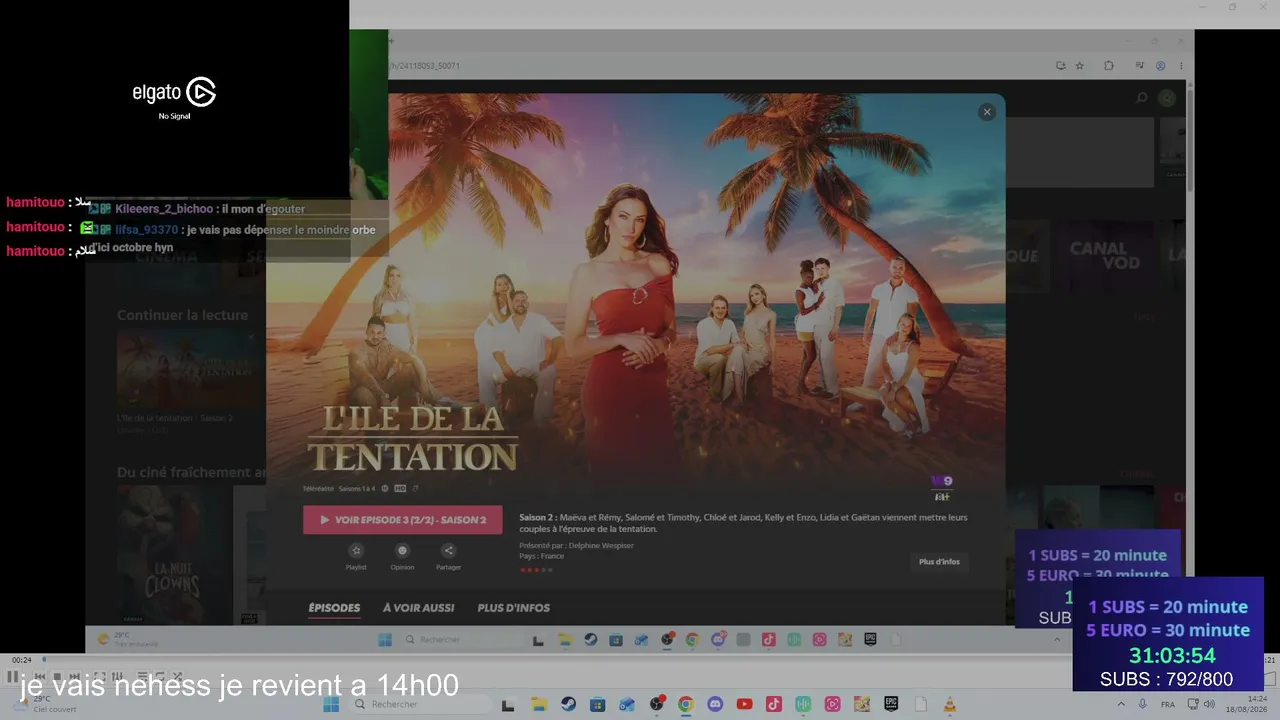Toggle loop mode in media player
The height and width of the screenshot is (720, 1280).
click(159, 677)
